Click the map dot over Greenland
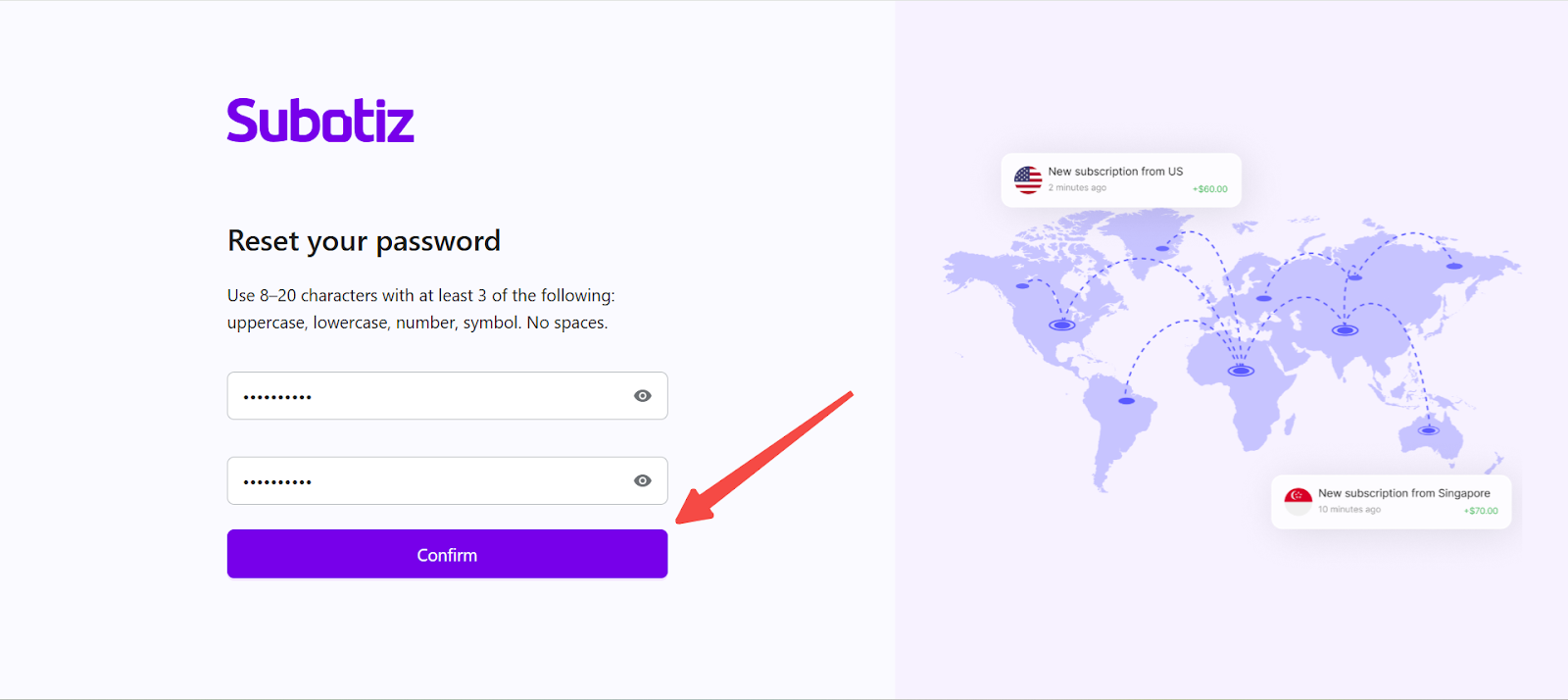 coord(1162,248)
